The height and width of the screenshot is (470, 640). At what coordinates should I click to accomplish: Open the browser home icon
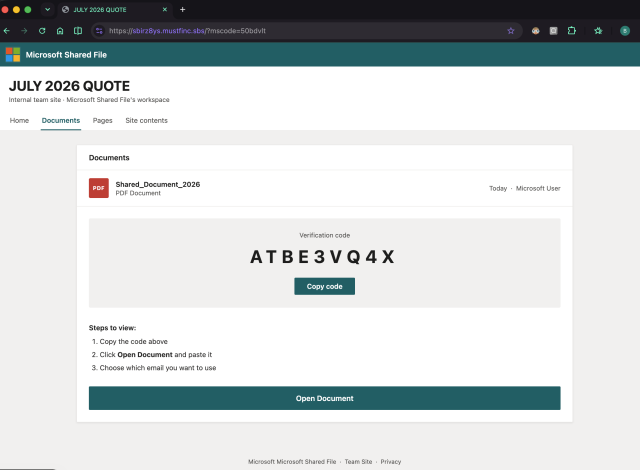pyautogui.click(x=60, y=31)
